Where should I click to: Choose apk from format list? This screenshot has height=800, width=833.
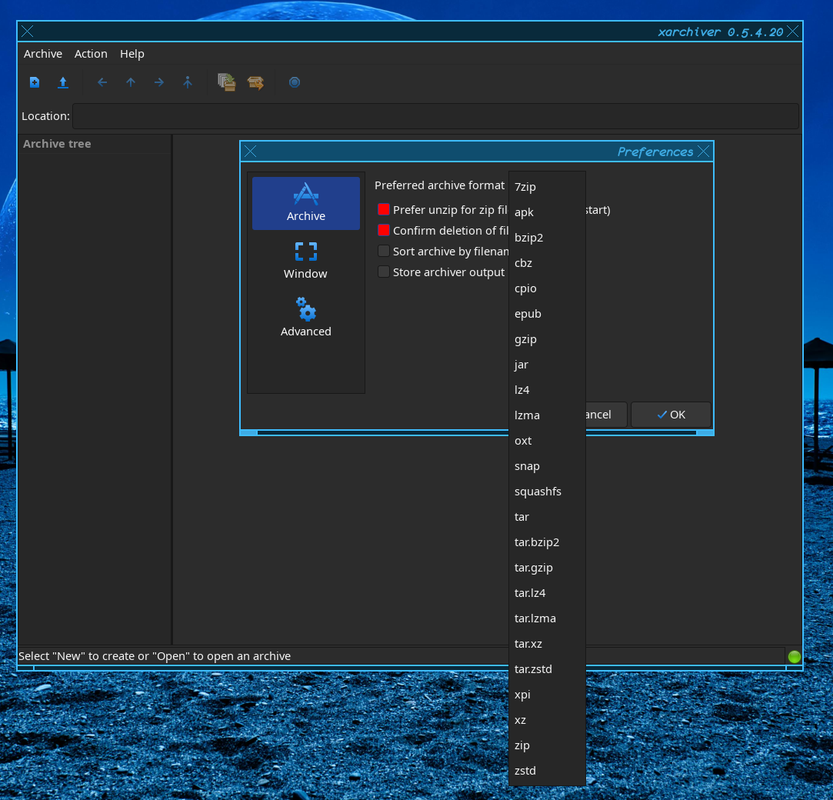547,212
